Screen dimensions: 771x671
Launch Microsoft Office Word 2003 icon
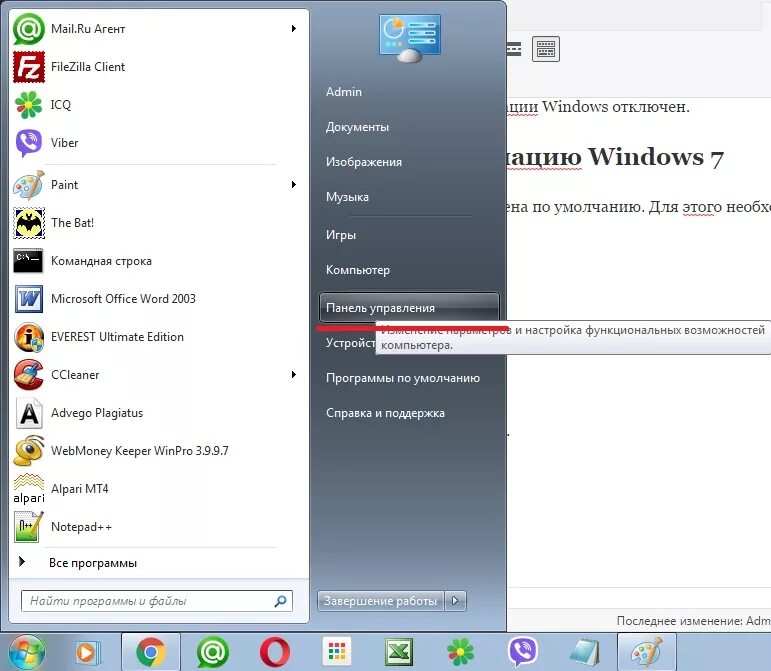(29, 298)
